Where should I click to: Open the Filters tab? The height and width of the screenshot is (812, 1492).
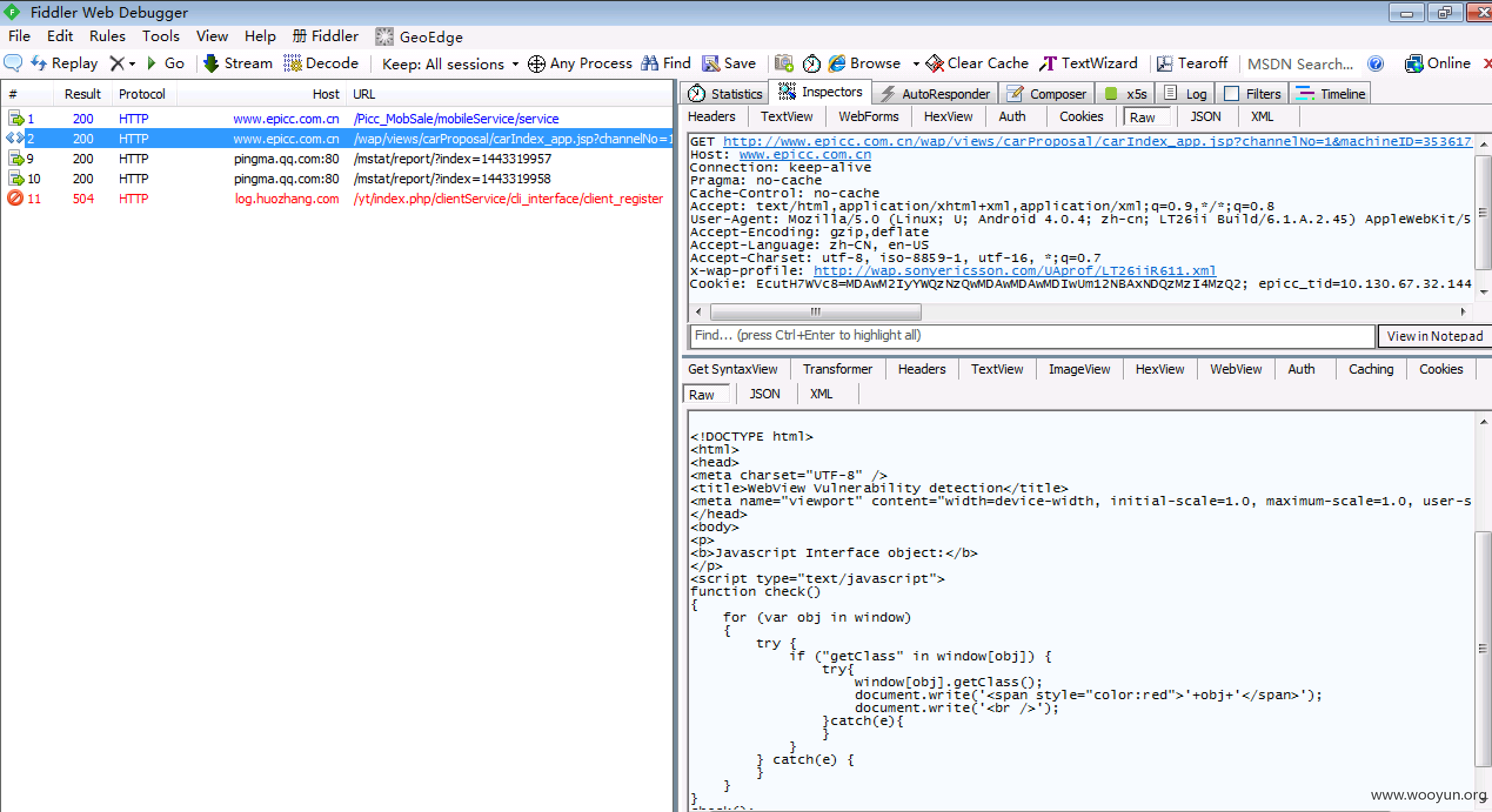1252,93
